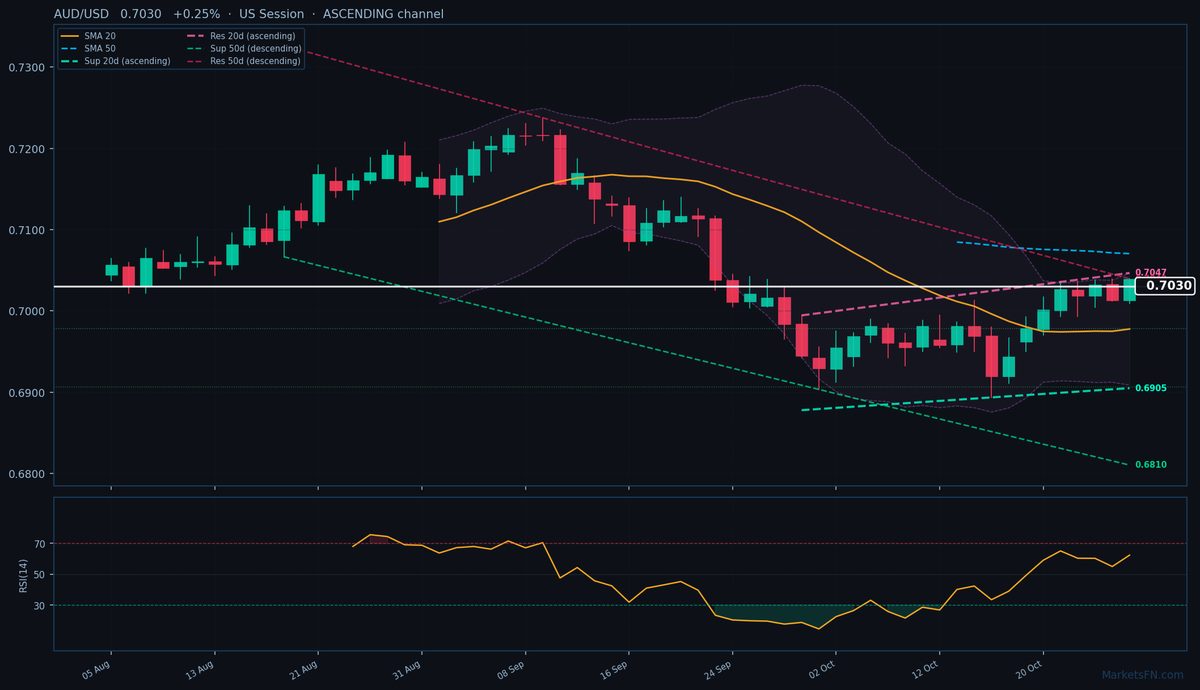Image resolution: width=1200 pixels, height=690 pixels.
Task: Click the RSI(14) axis title
Action: coord(23,575)
